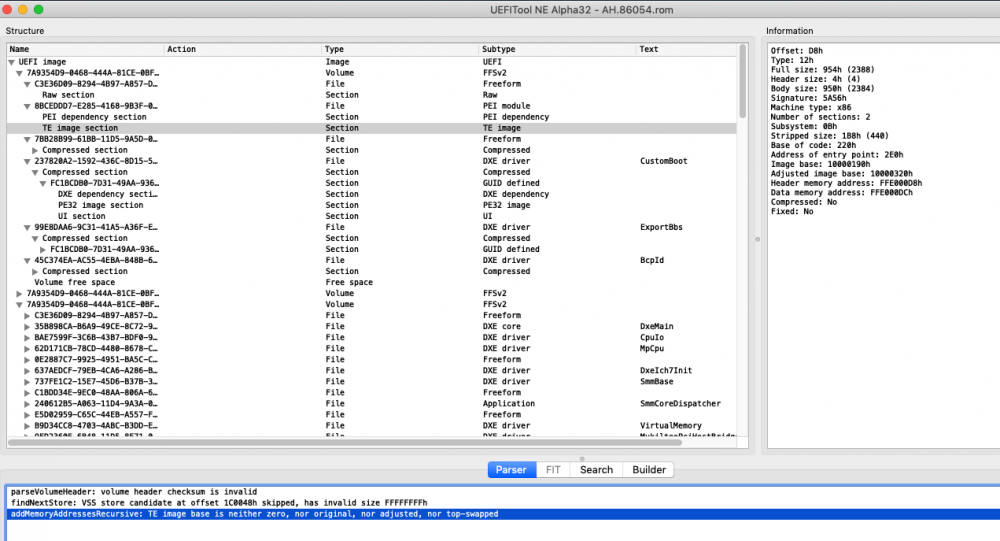Viewport: 1000px width, 541px height.
Task: Select the Raw section row
Action: click(x=372, y=95)
